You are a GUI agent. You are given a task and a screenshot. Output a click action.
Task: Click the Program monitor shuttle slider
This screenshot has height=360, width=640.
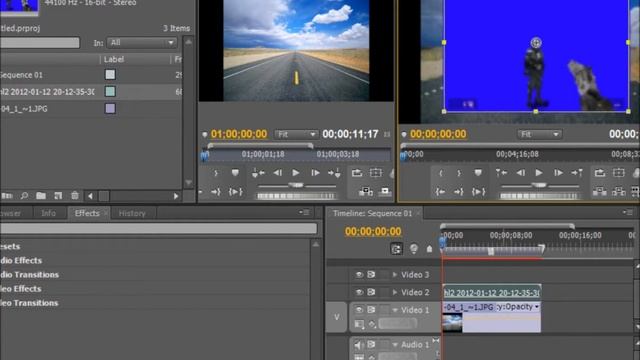539,185
